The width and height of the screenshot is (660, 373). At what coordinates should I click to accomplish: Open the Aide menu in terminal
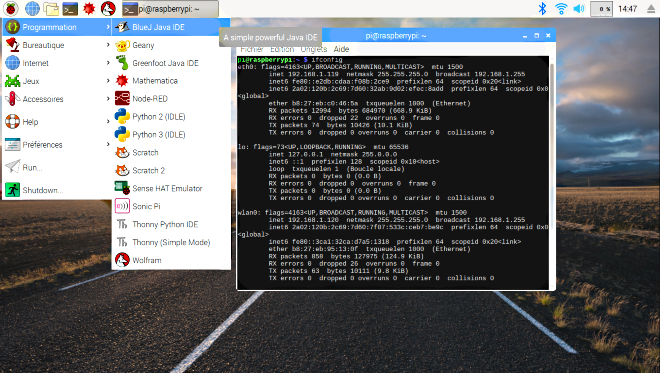[341, 49]
